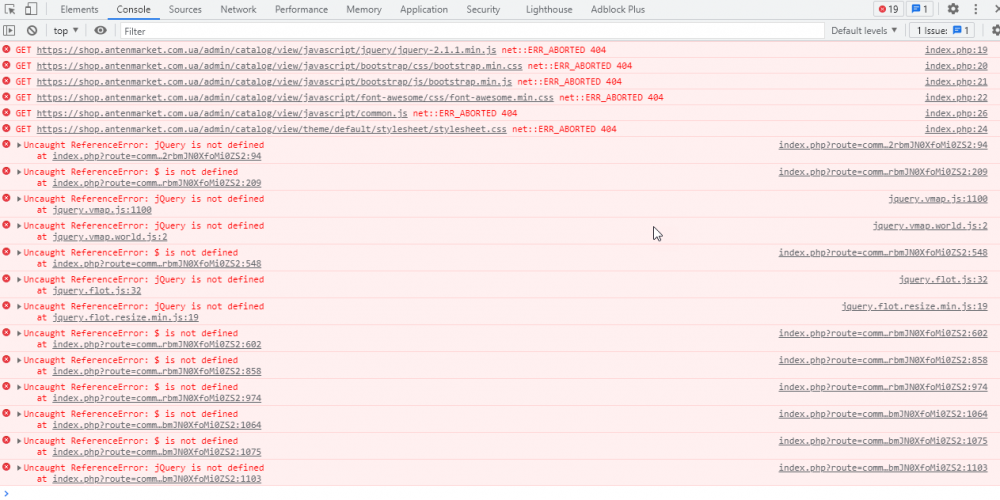The width and height of the screenshot is (1000, 500).
Task: Expand the $ error with stack line :858
Action: pyautogui.click(x=19, y=360)
